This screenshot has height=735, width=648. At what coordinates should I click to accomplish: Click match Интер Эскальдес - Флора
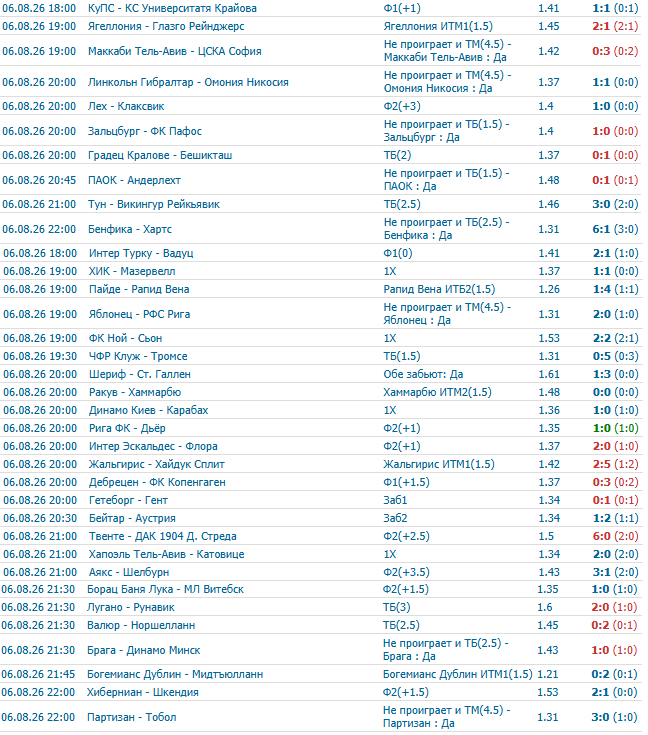153,446
